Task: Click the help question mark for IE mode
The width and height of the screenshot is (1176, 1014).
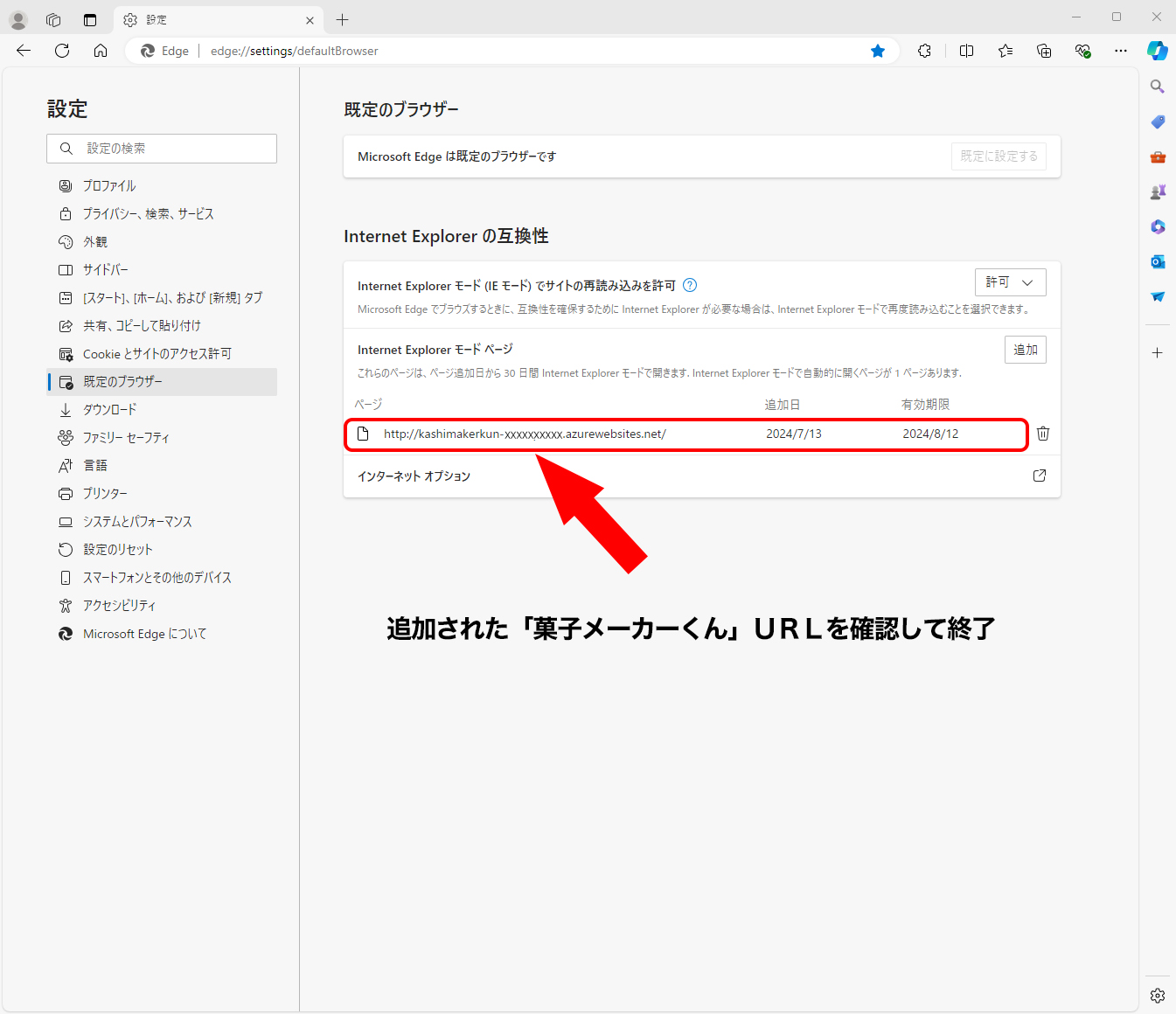Action: 690,285
